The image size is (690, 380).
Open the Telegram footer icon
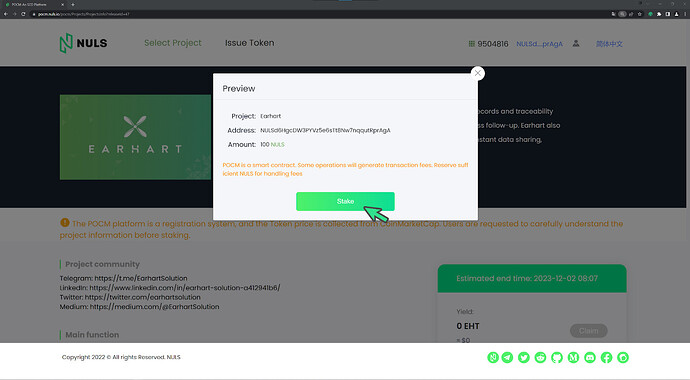(x=507, y=358)
